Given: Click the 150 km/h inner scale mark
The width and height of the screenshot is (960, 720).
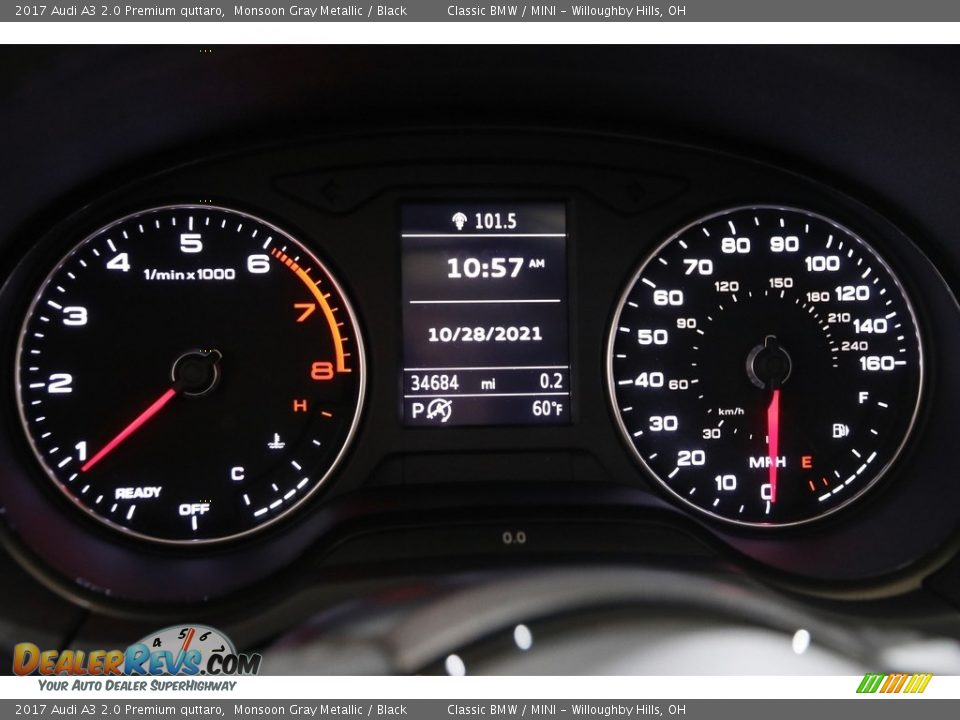Looking at the screenshot, I should [x=781, y=282].
